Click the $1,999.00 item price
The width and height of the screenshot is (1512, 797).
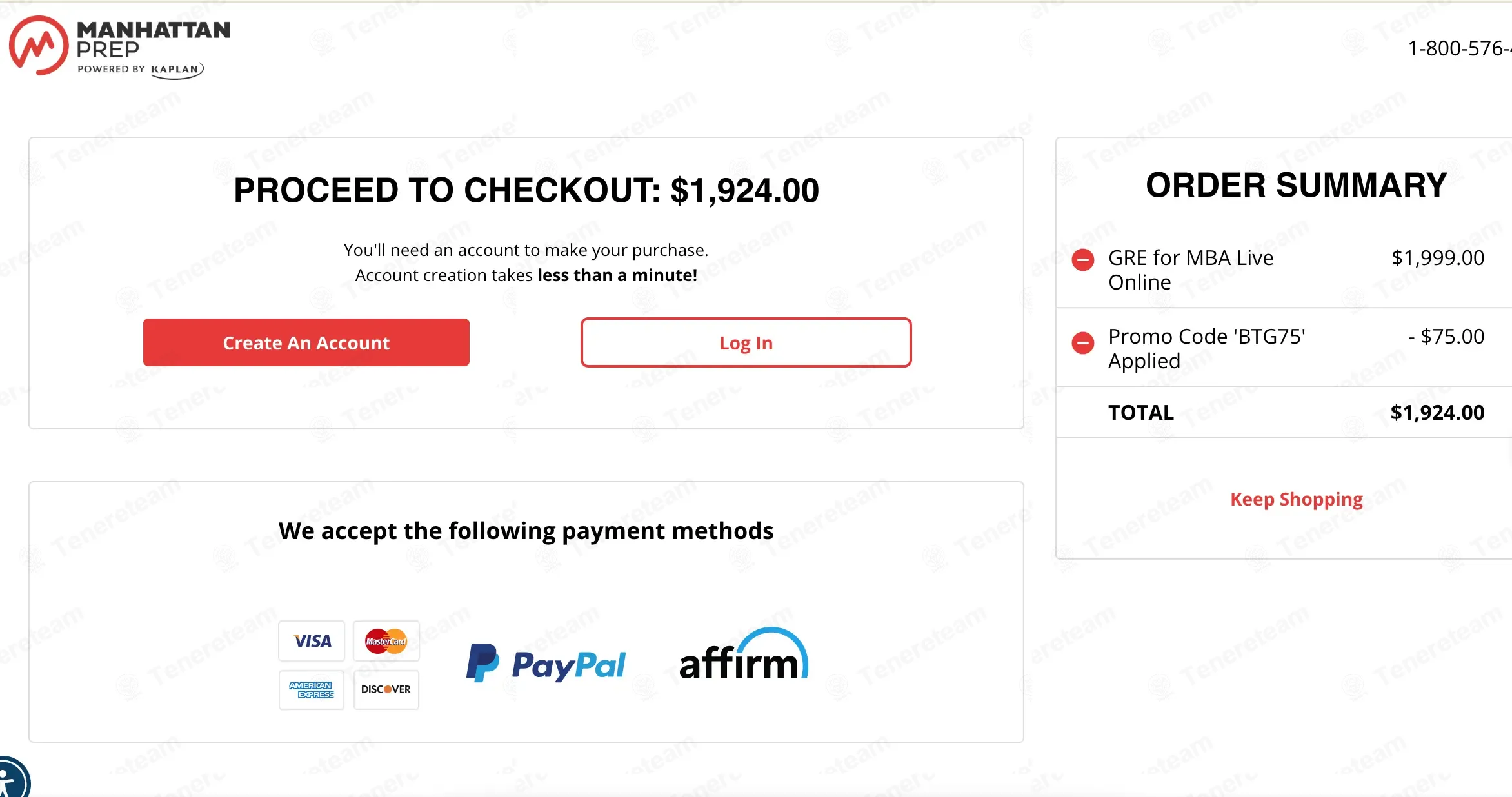pyautogui.click(x=1437, y=258)
